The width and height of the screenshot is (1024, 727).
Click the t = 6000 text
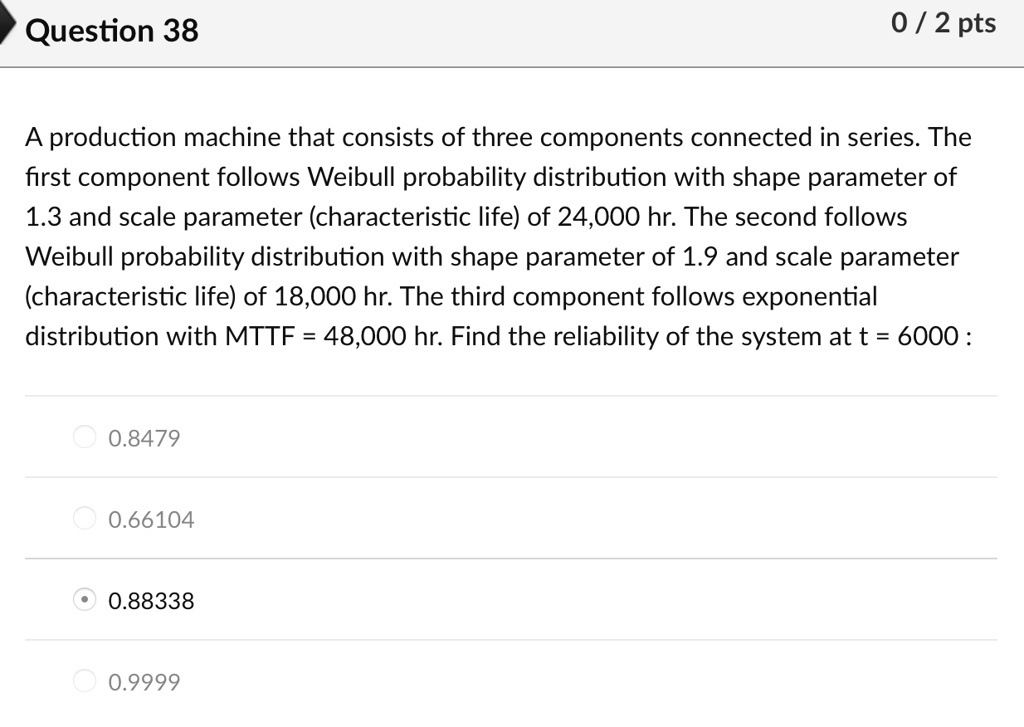(908, 336)
